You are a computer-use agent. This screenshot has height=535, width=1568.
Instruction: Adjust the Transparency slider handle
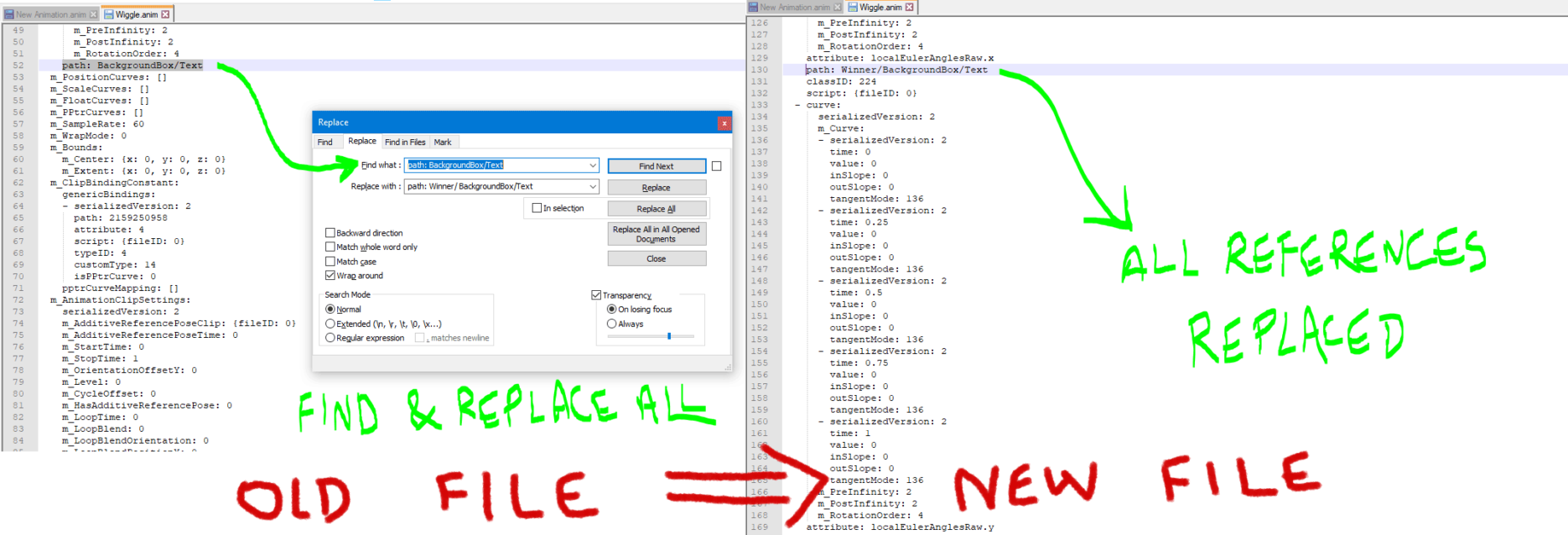coord(669,336)
